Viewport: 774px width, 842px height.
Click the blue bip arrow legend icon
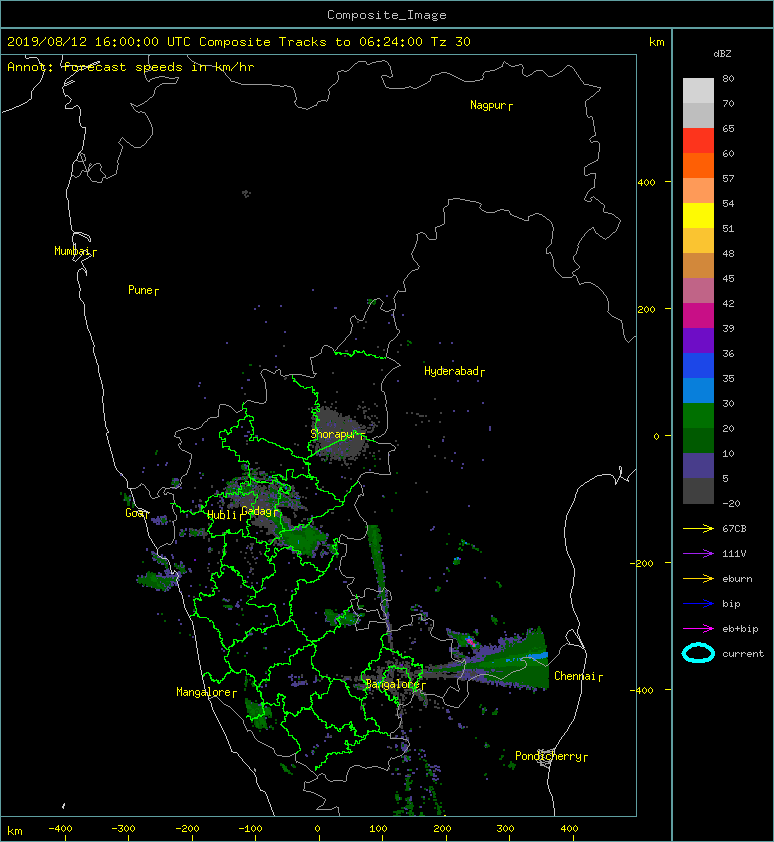point(698,604)
